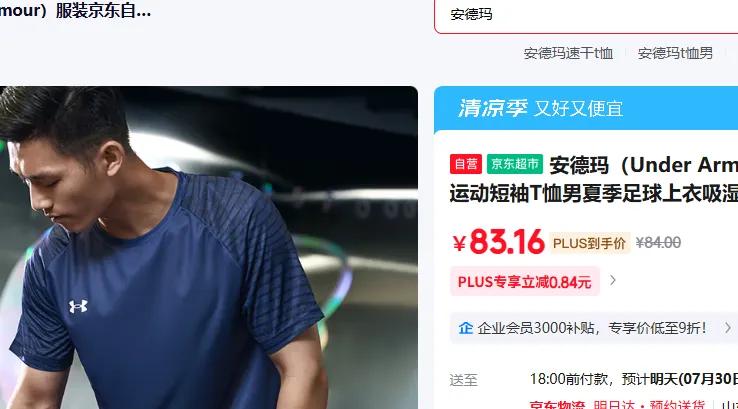
Task: Click the green 京东超市 badge
Action: pyautogui.click(x=515, y=164)
